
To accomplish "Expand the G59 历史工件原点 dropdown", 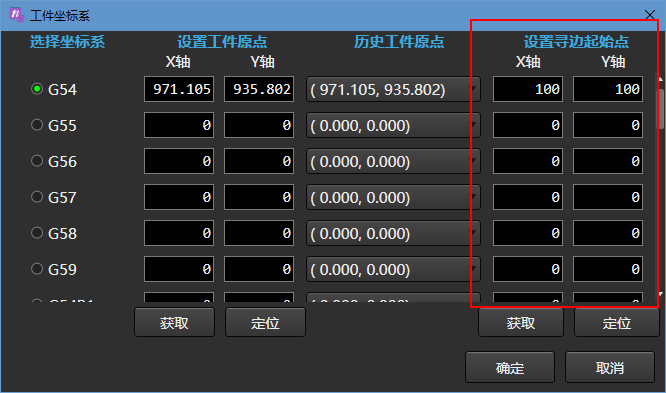I will click(x=393, y=269).
